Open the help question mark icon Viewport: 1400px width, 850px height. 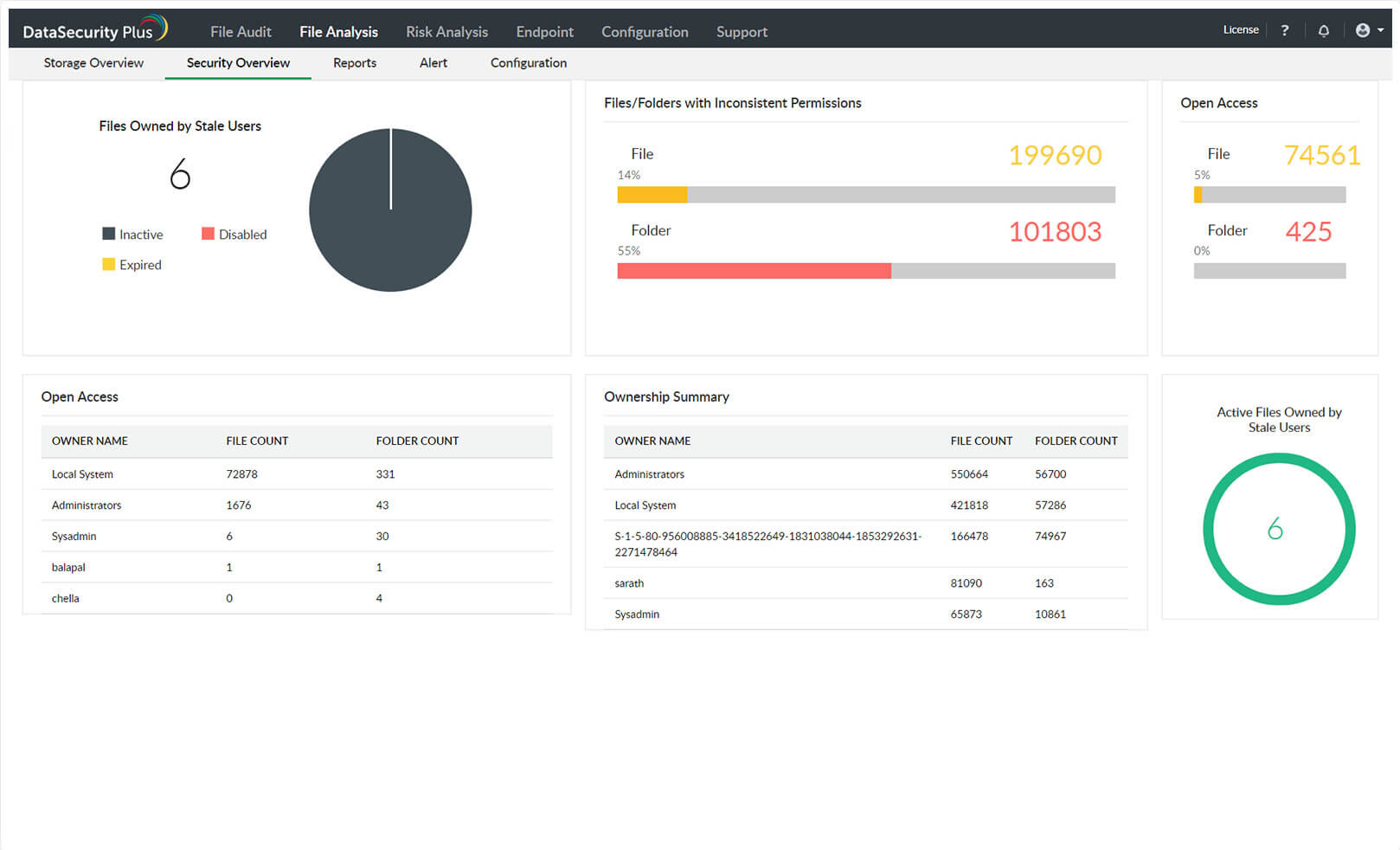coord(1285,30)
